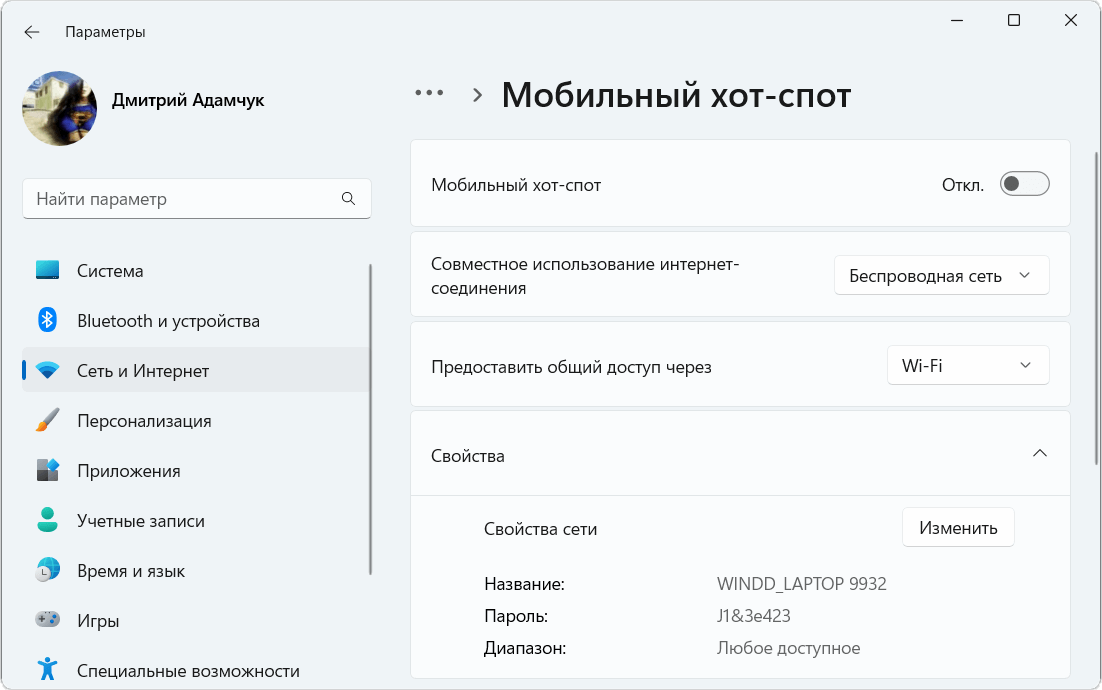1102x690 pixels.
Task: Click the Игры gamepad icon
Action: (x=47, y=621)
